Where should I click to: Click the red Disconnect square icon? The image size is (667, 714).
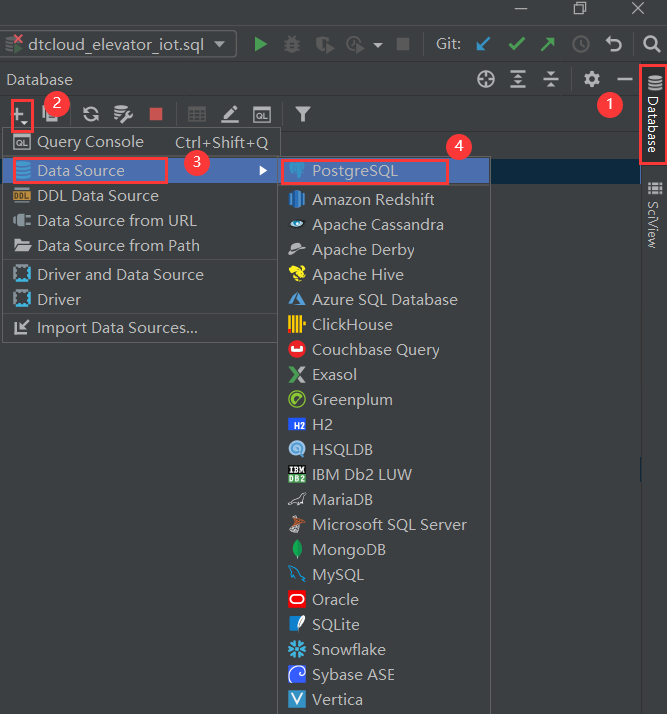tap(156, 114)
